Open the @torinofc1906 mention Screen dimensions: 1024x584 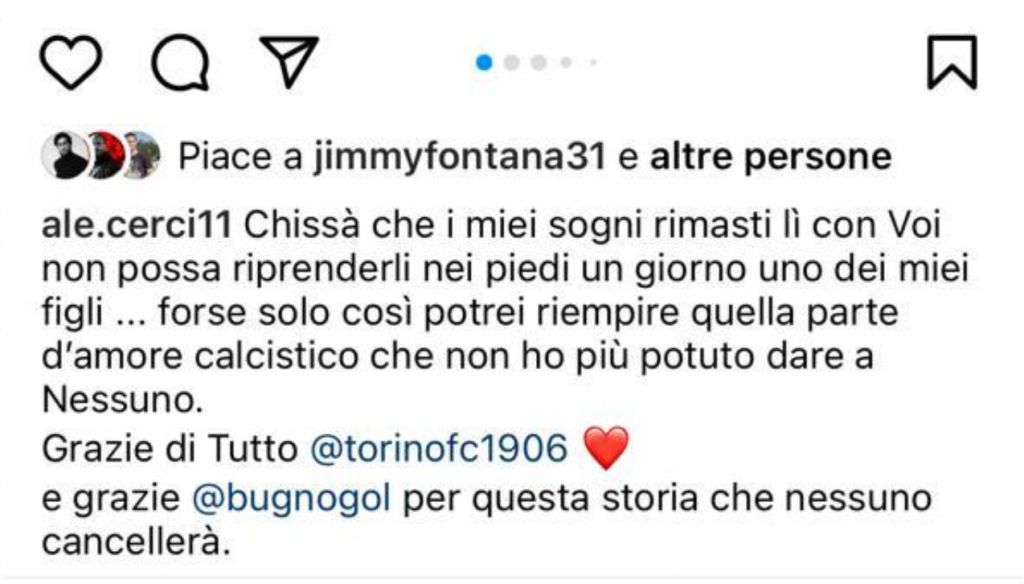(438, 449)
